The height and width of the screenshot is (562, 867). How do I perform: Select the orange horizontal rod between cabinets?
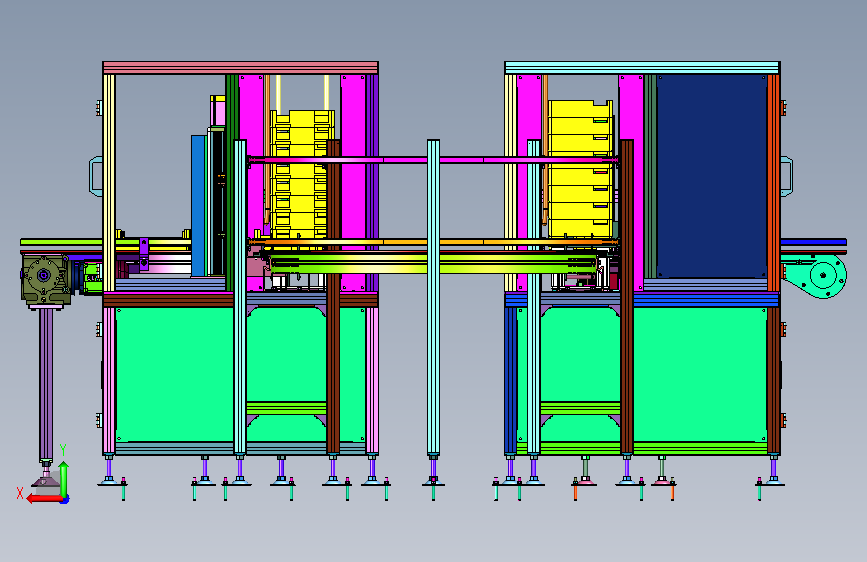[x=433, y=242]
